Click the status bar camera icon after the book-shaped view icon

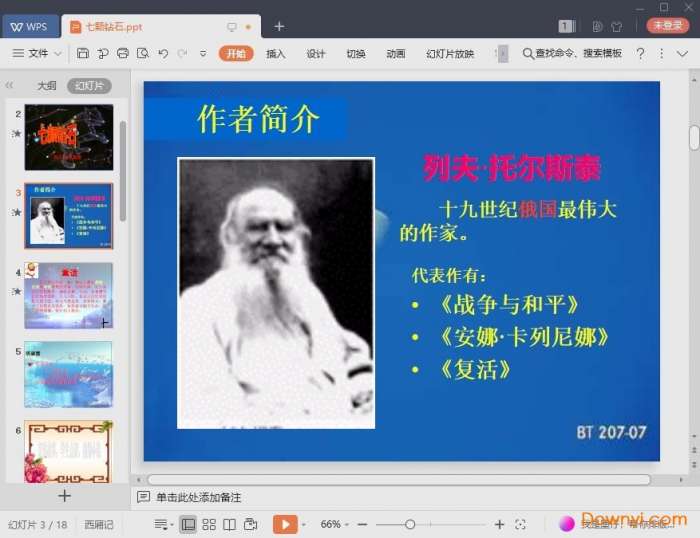[251, 524]
